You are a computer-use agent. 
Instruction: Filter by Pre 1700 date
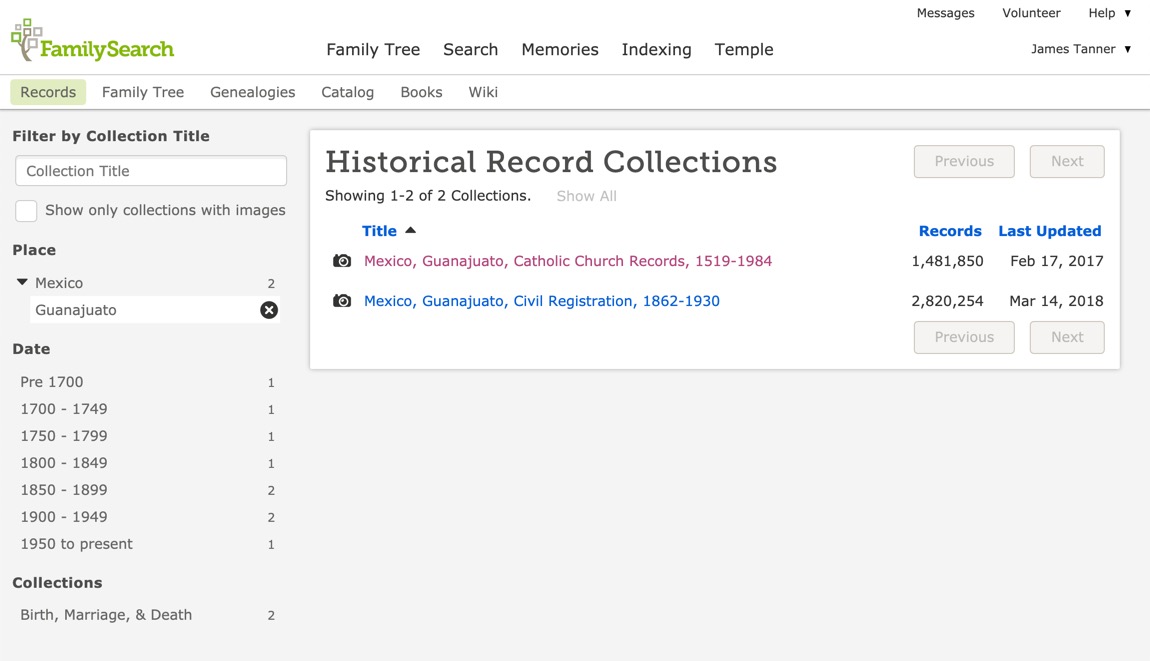[51, 381]
